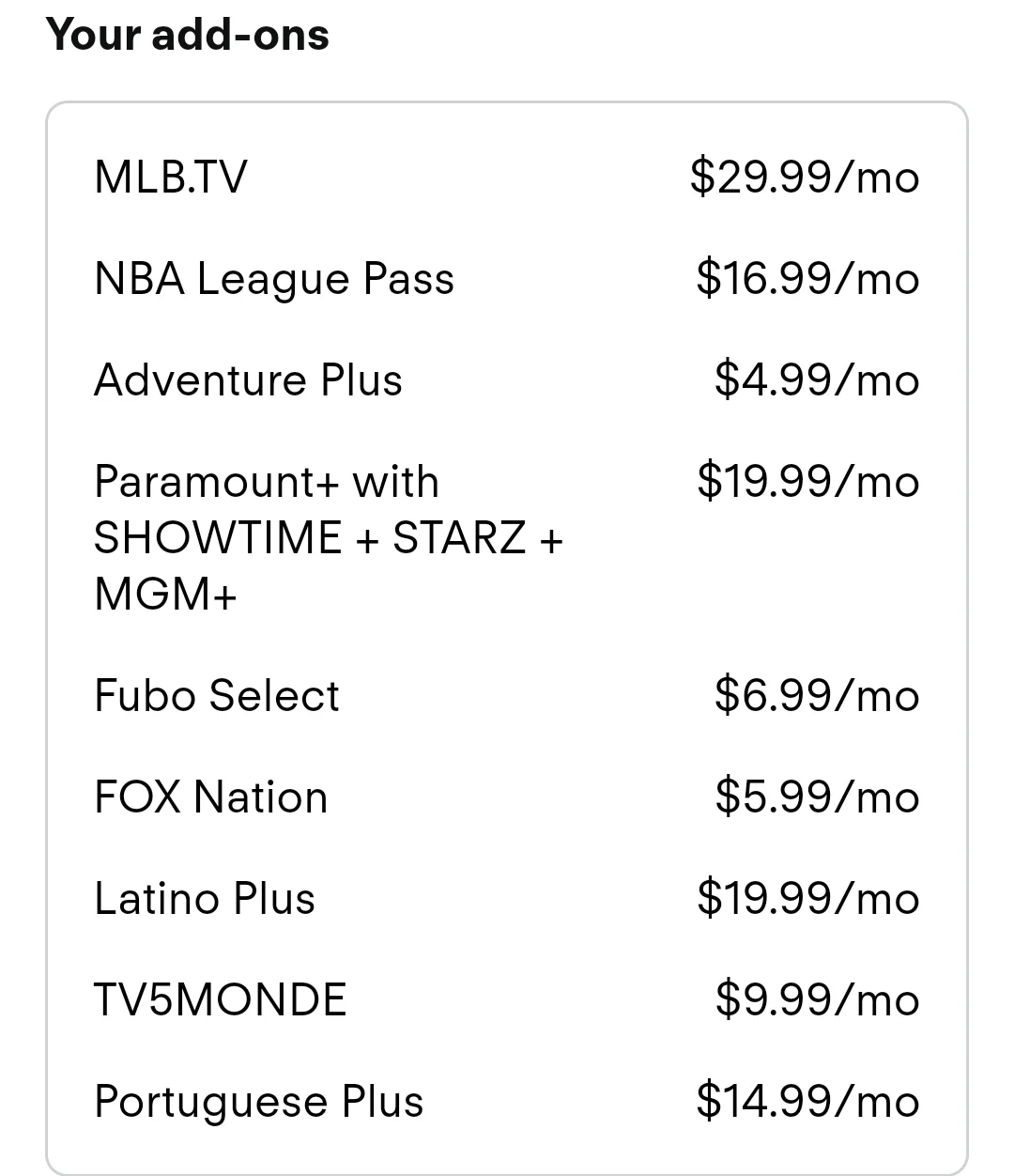
Task: Click the $19.99/mo Paramount+ bundle price
Action: tap(807, 481)
